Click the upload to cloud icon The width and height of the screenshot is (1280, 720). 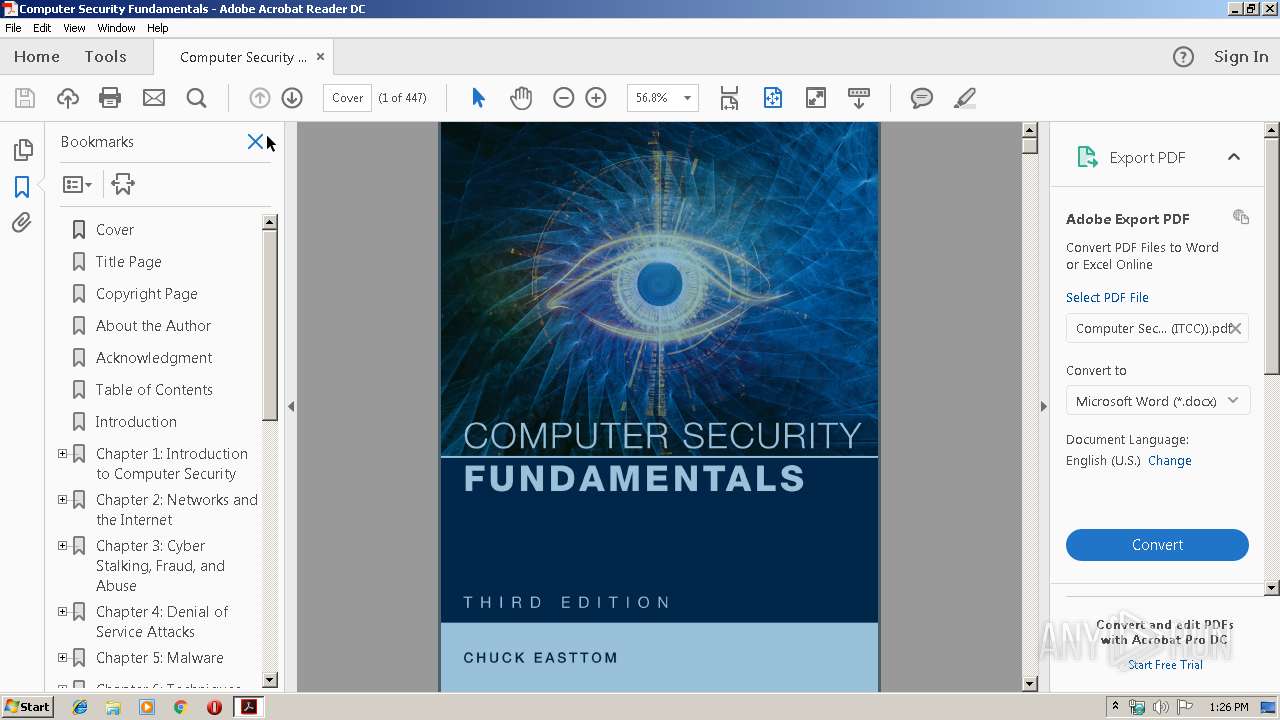tap(68, 98)
